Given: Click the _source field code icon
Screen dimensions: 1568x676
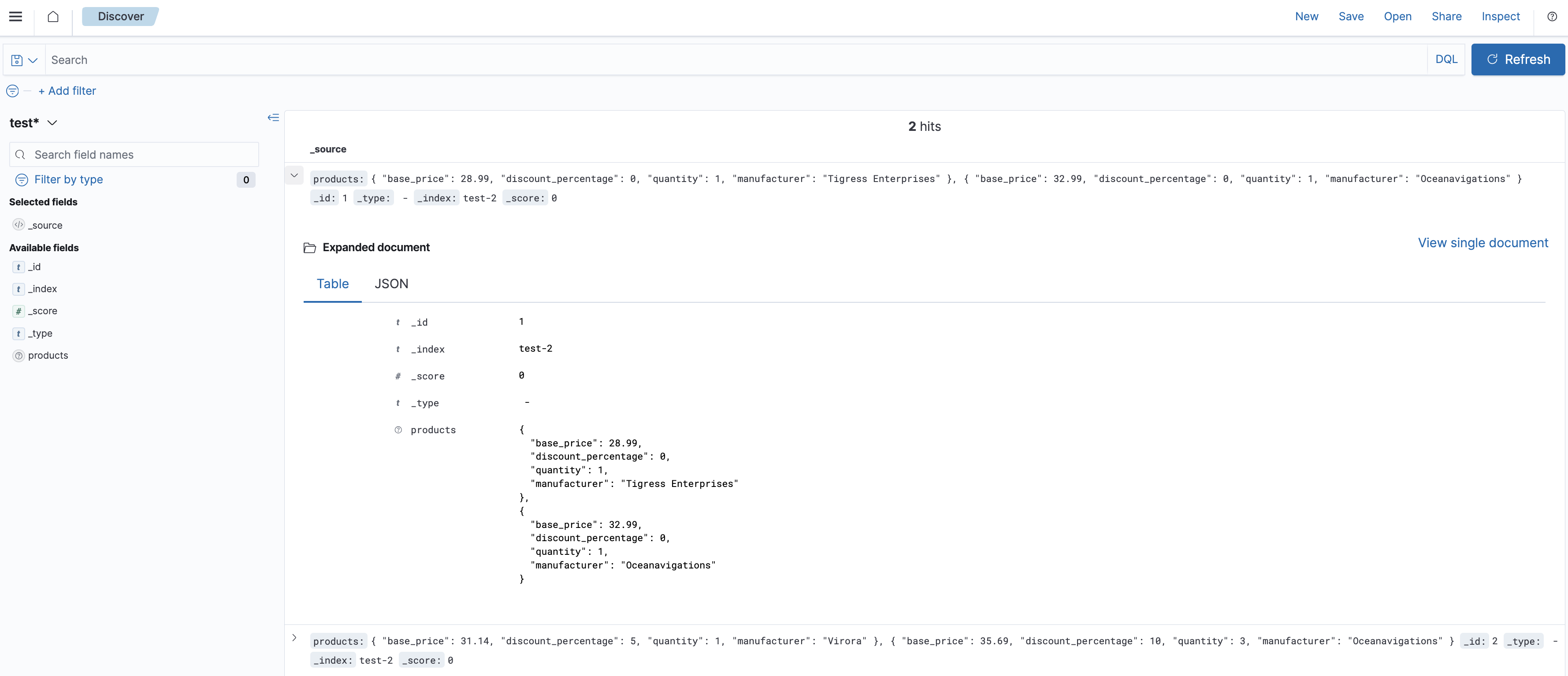Looking at the screenshot, I should [19, 225].
